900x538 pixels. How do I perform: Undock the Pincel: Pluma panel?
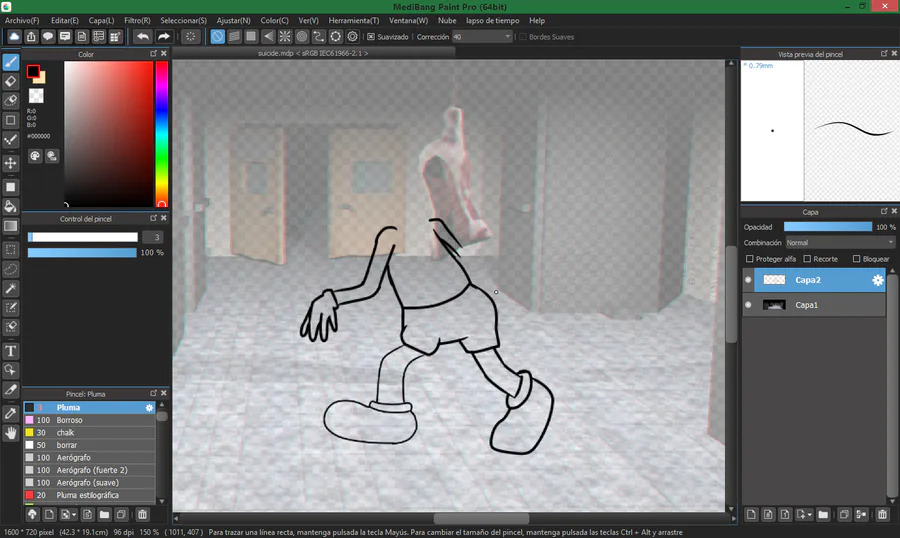(153, 393)
